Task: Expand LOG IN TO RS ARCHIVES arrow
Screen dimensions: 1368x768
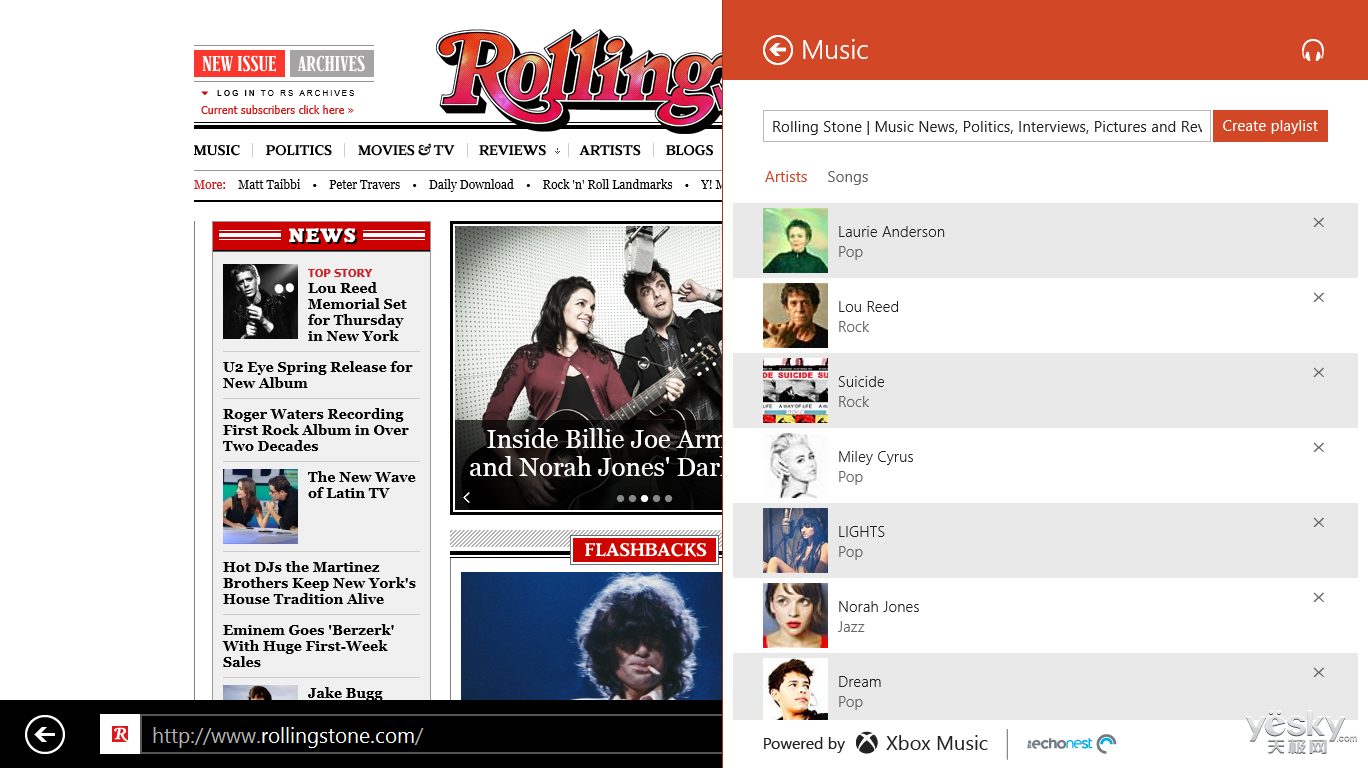Action: point(205,93)
